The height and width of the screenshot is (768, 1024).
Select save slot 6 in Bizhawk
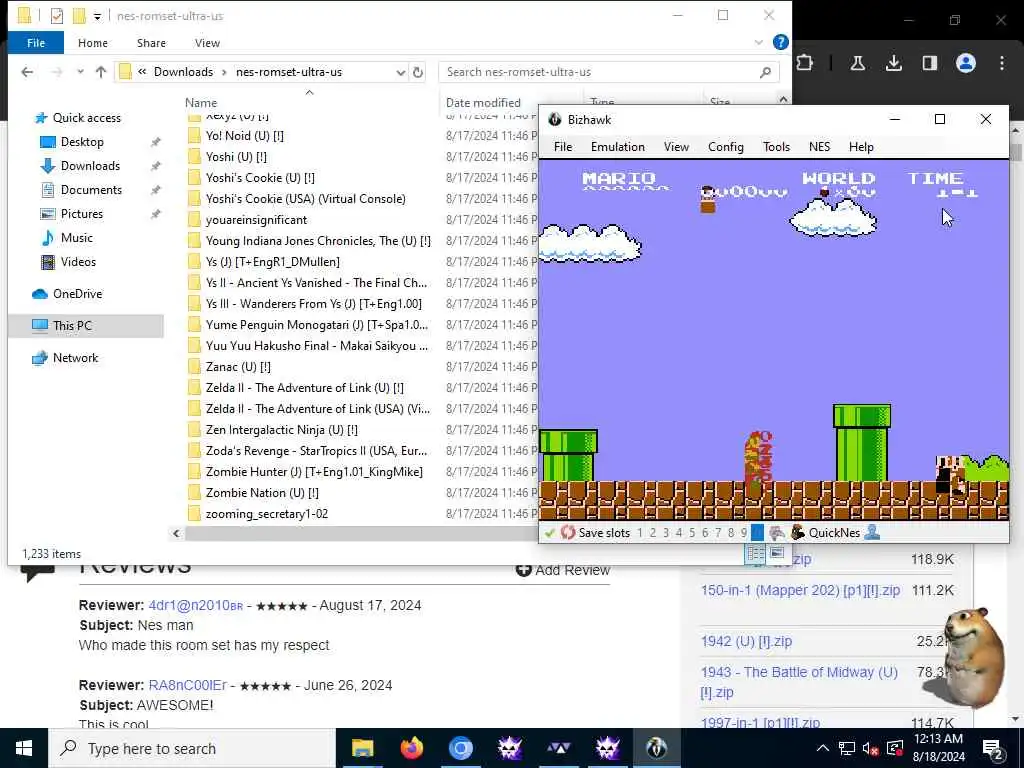pos(705,533)
